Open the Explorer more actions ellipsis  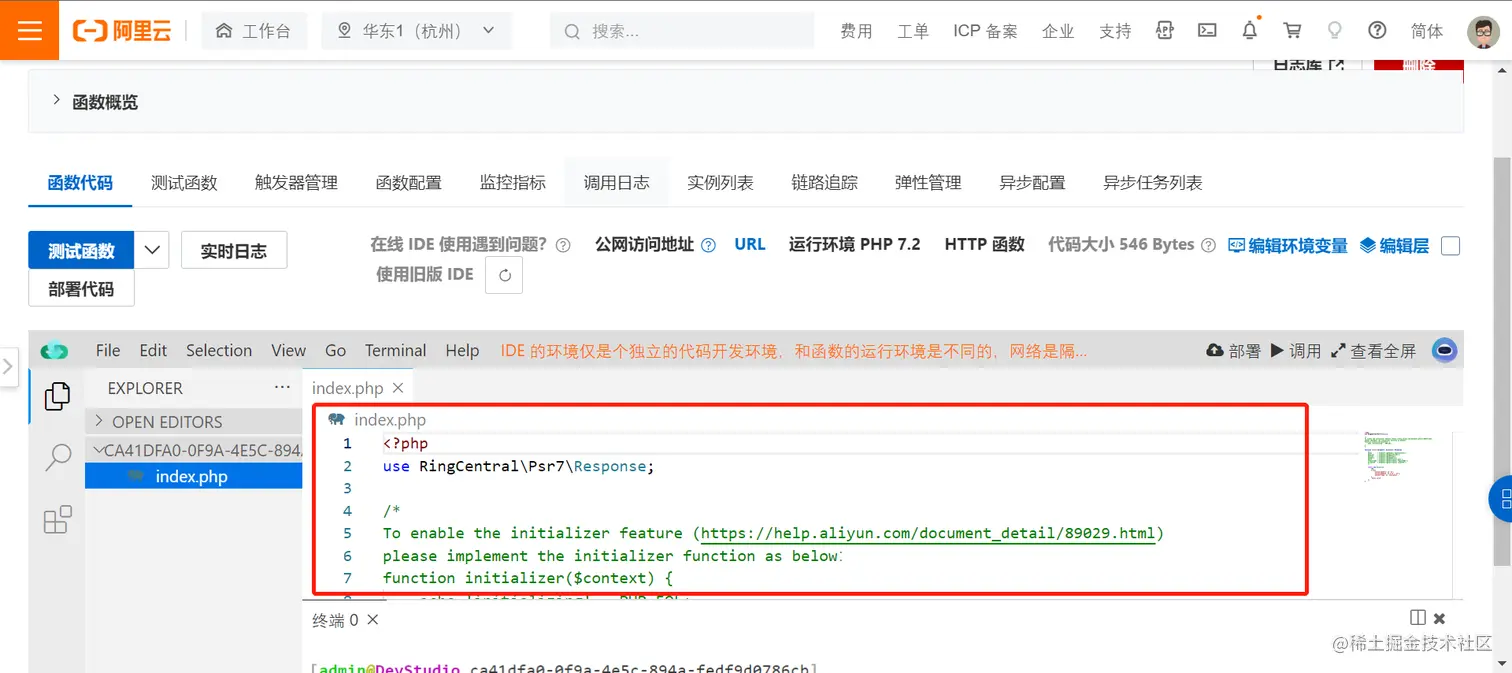pyautogui.click(x=283, y=388)
